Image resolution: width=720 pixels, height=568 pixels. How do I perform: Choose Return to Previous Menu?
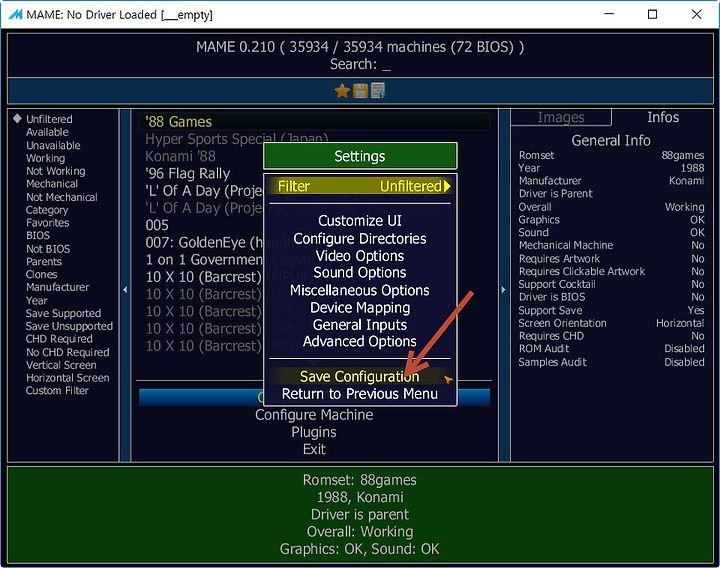(x=360, y=394)
